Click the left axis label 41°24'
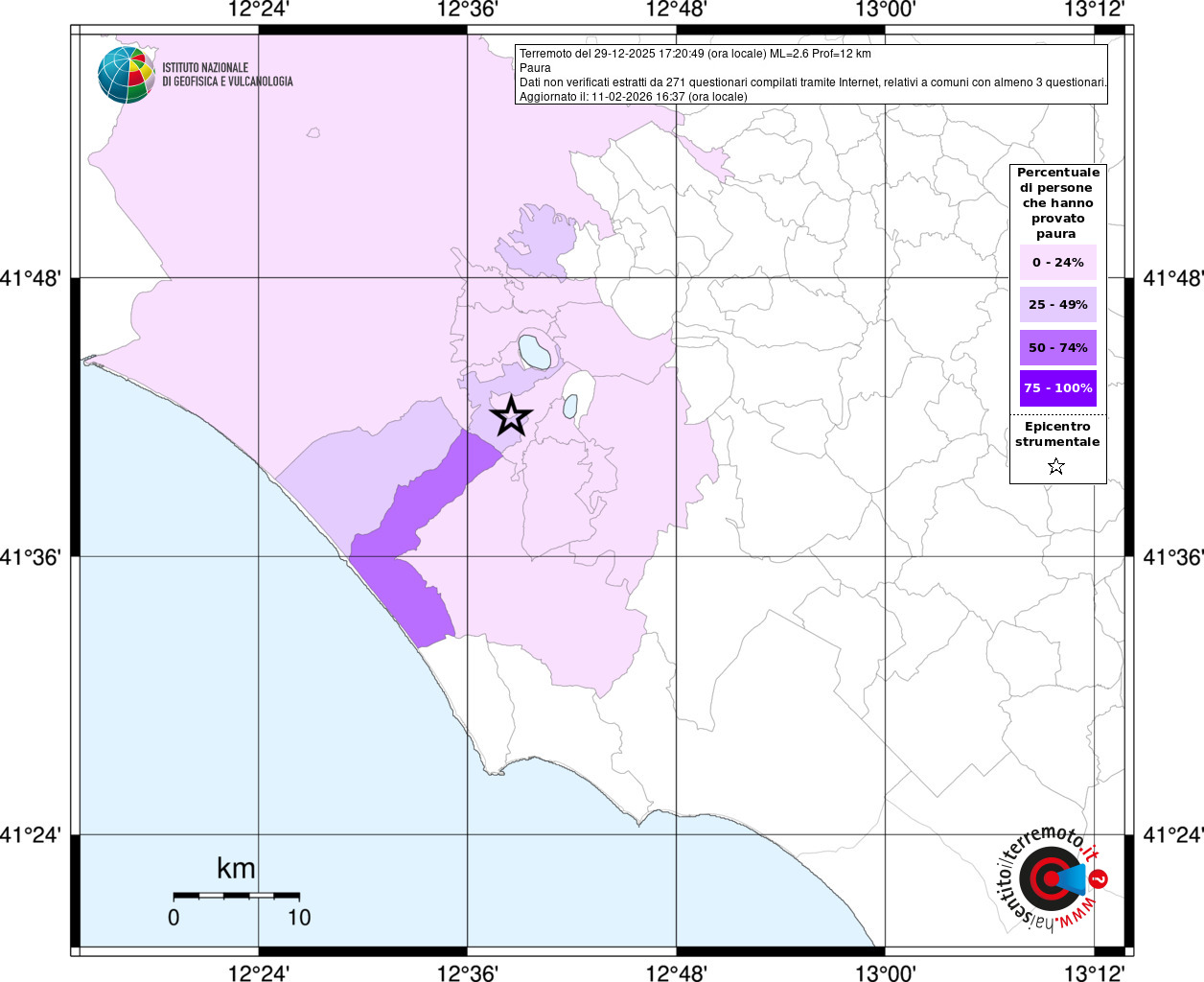This screenshot has width=1204, height=982. [x=31, y=835]
